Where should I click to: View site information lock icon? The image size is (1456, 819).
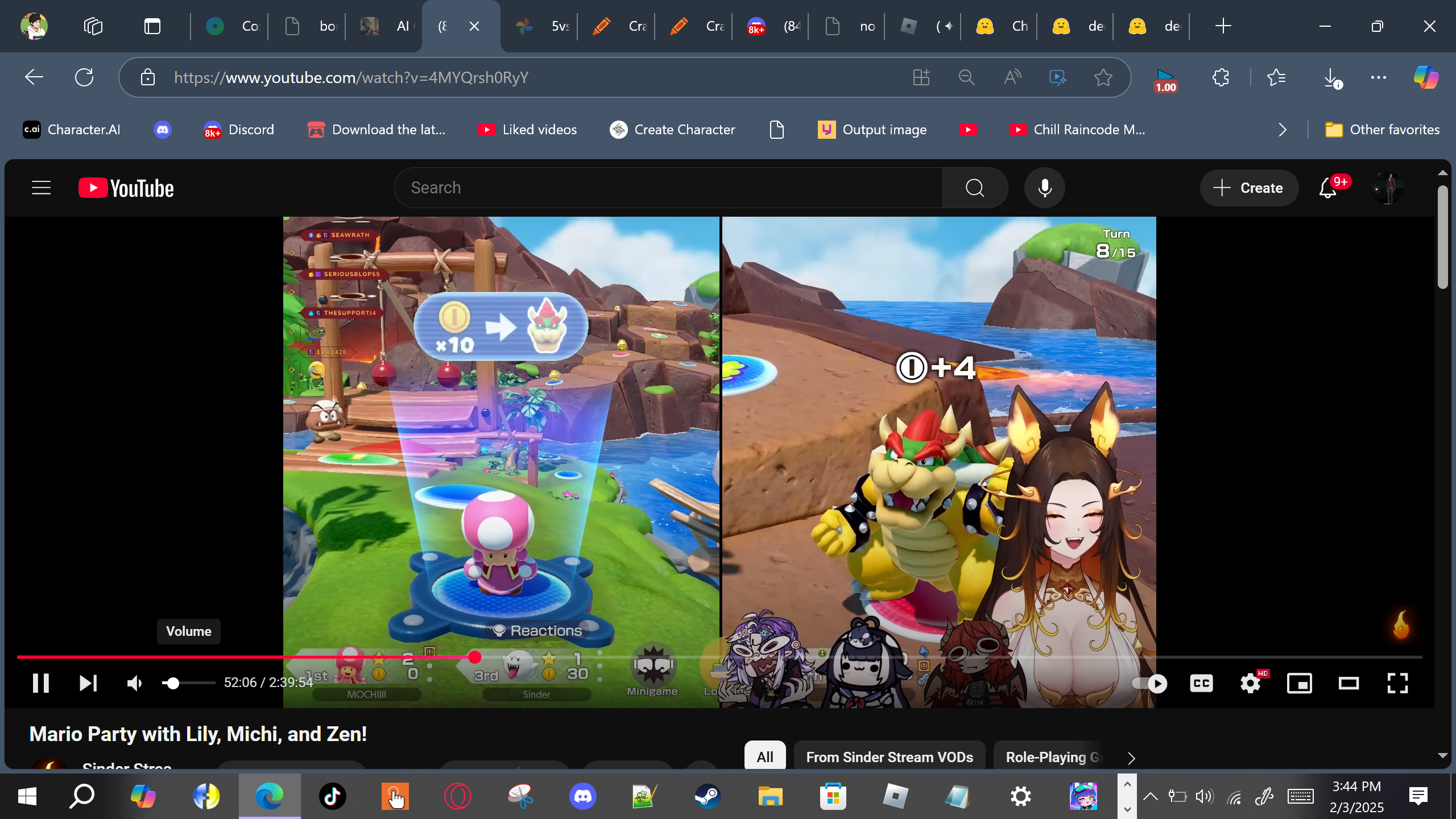[x=148, y=77]
